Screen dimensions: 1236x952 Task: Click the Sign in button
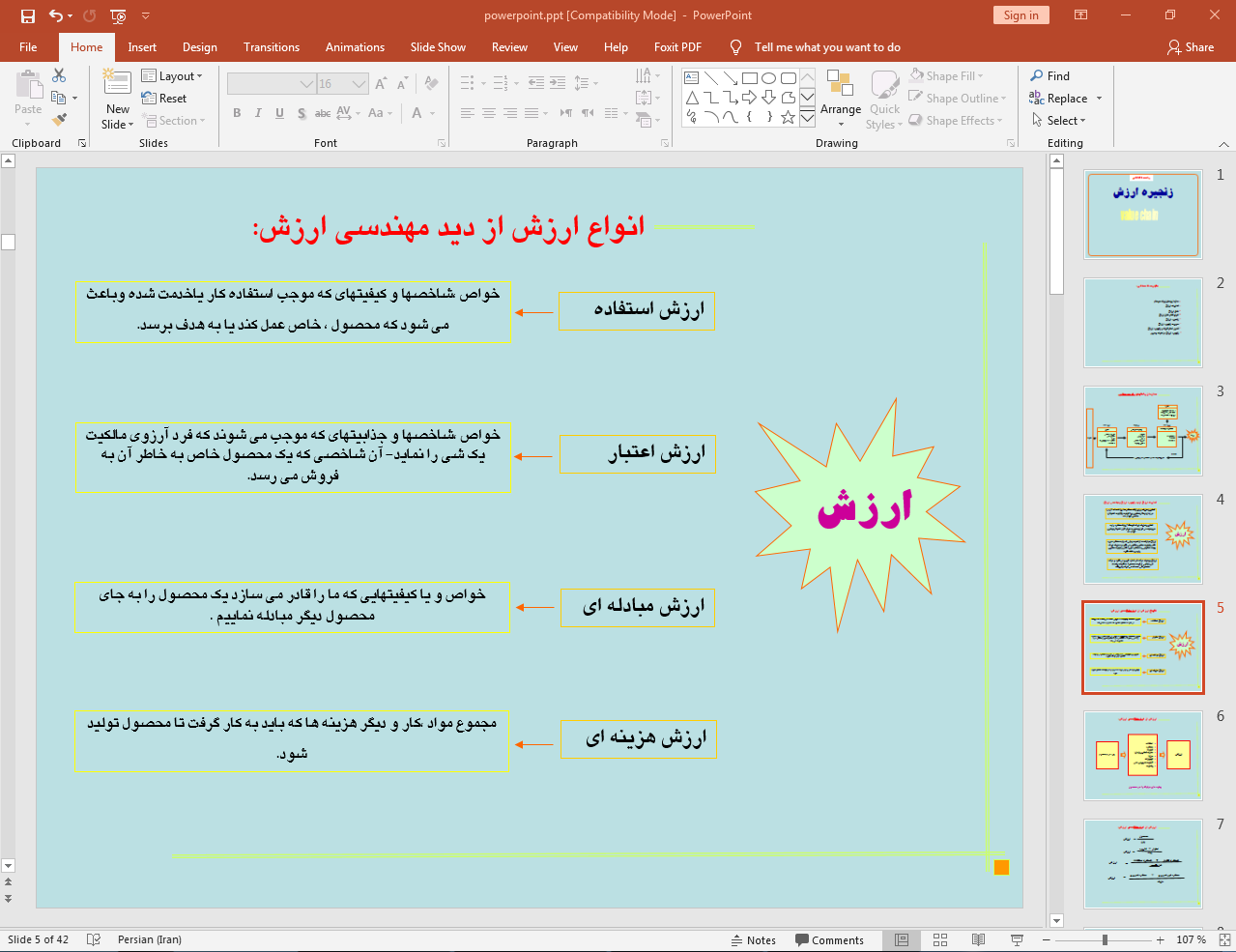1020,15
